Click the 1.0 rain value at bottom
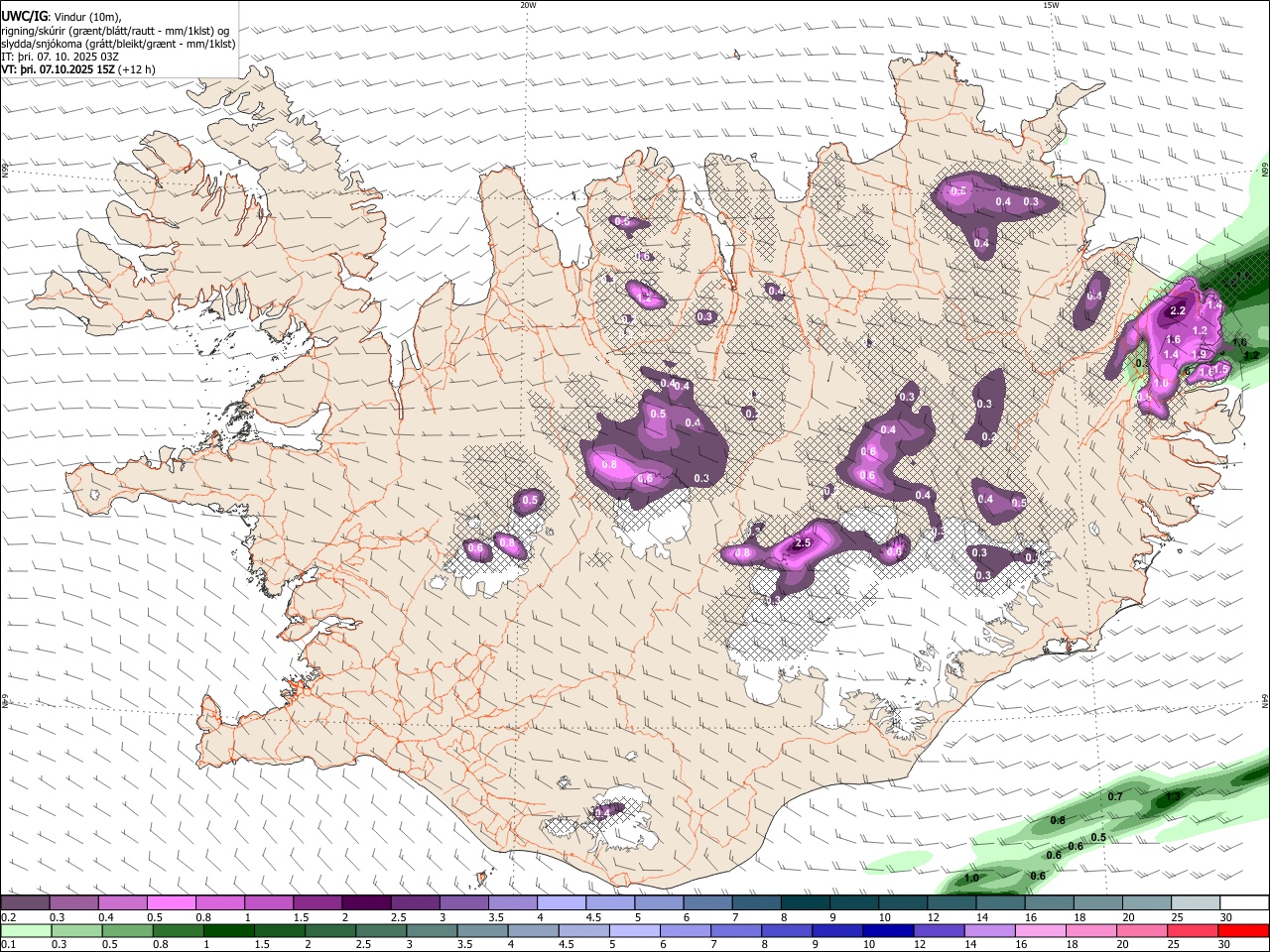Screen dimensions: 1270x952 pos(971,878)
